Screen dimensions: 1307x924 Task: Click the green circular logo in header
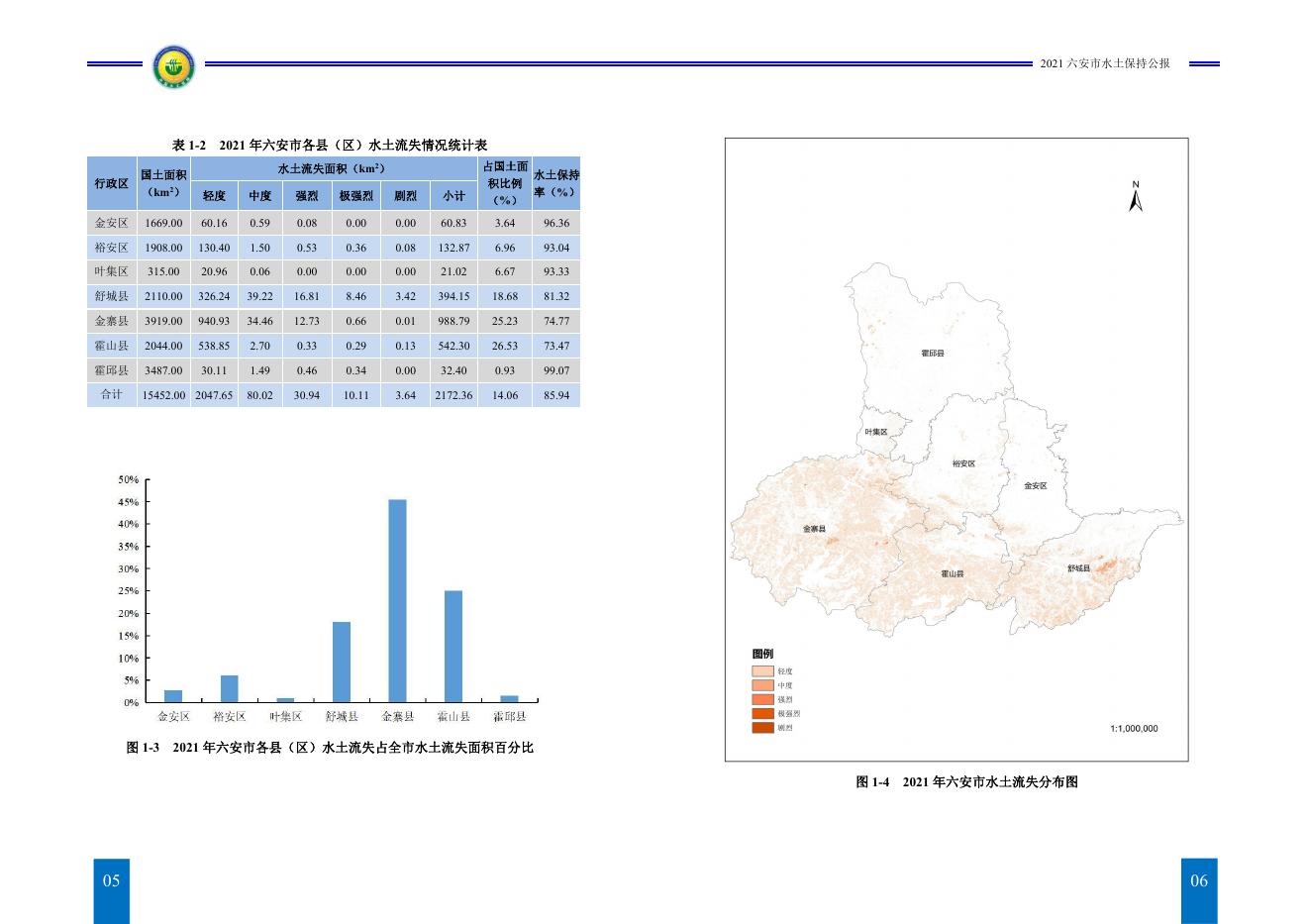click(174, 67)
